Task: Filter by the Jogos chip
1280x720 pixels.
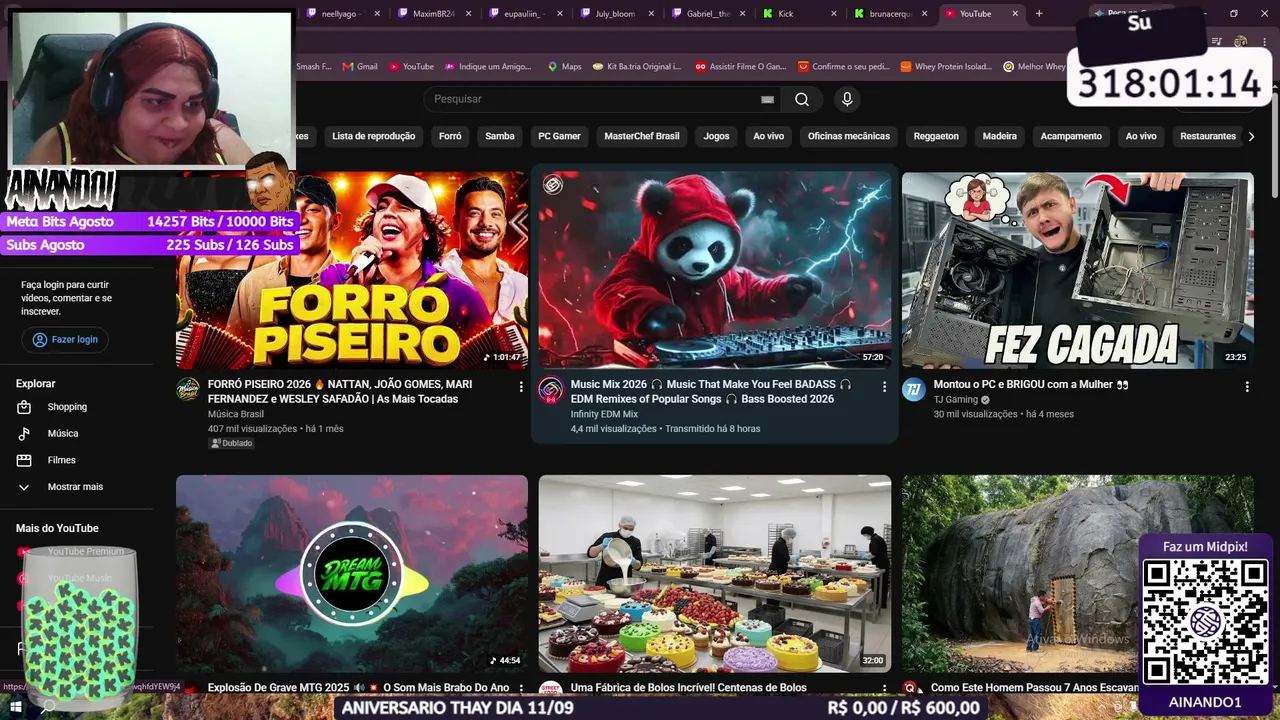Action: point(717,136)
